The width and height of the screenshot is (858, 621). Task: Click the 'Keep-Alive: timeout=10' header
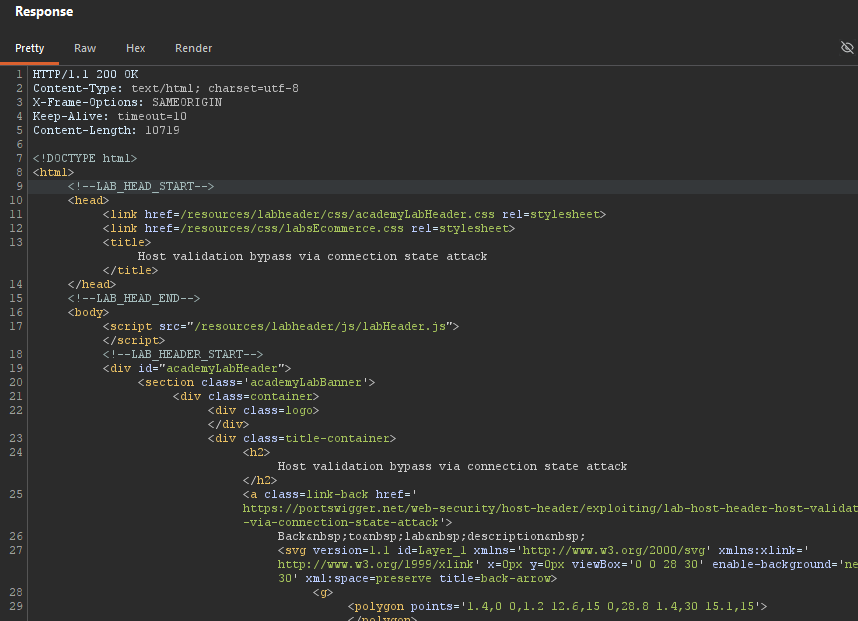(109, 116)
